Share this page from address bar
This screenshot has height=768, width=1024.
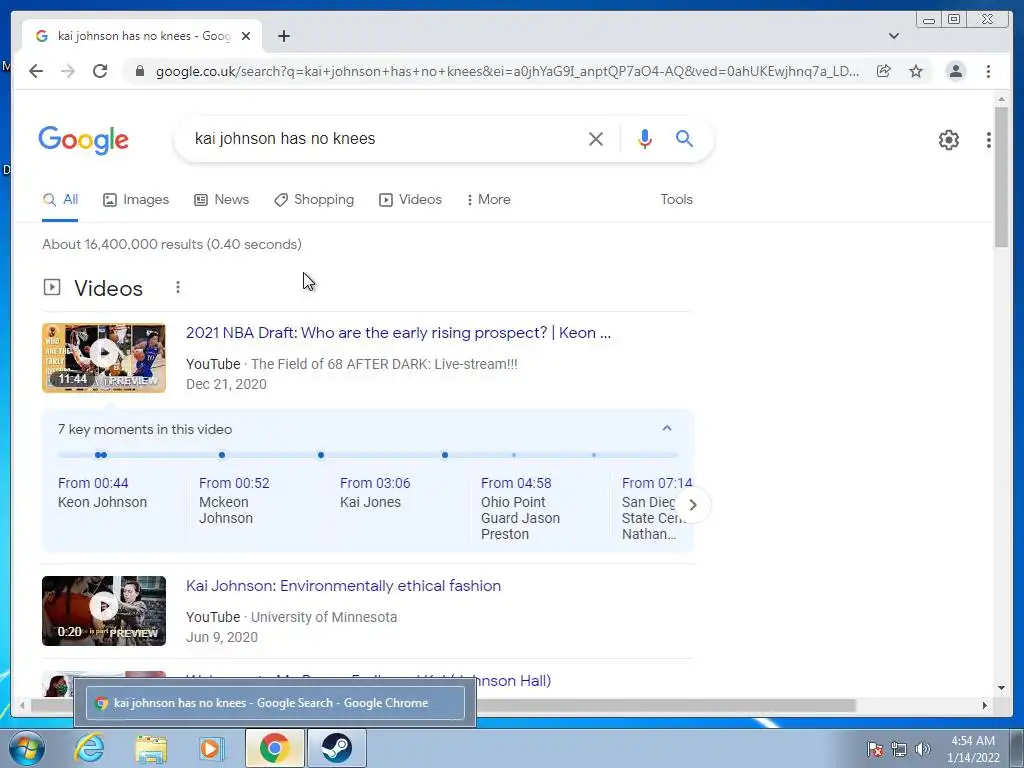point(884,71)
